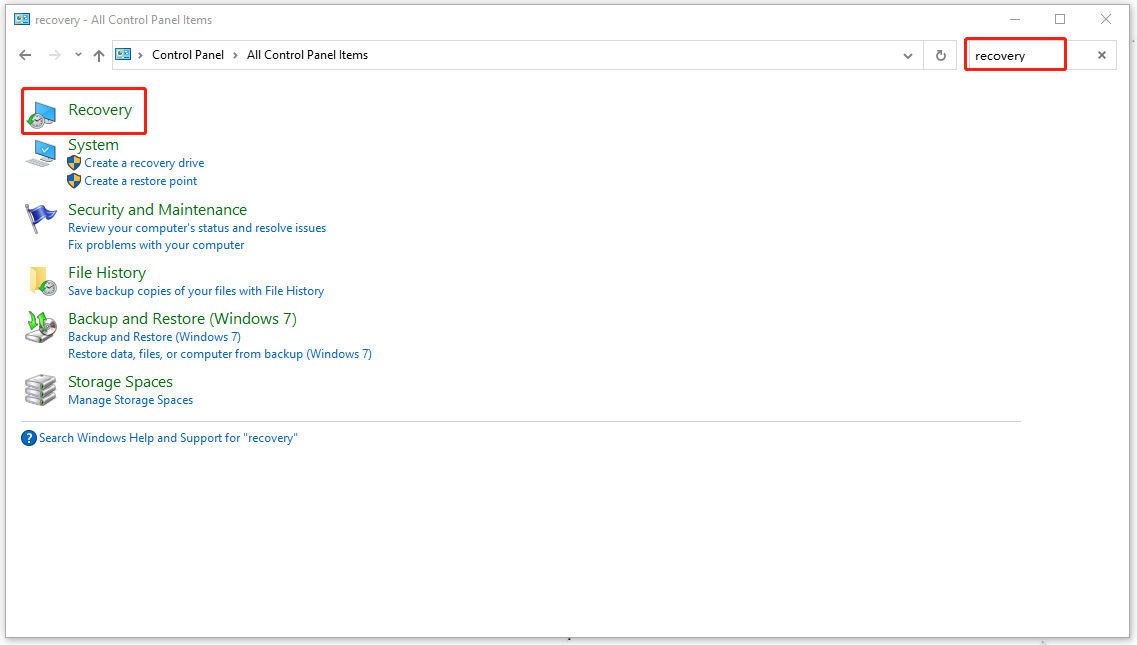This screenshot has height=645, width=1137.
Task: Expand the address bar history dropdown
Action: tap(907, 56)
